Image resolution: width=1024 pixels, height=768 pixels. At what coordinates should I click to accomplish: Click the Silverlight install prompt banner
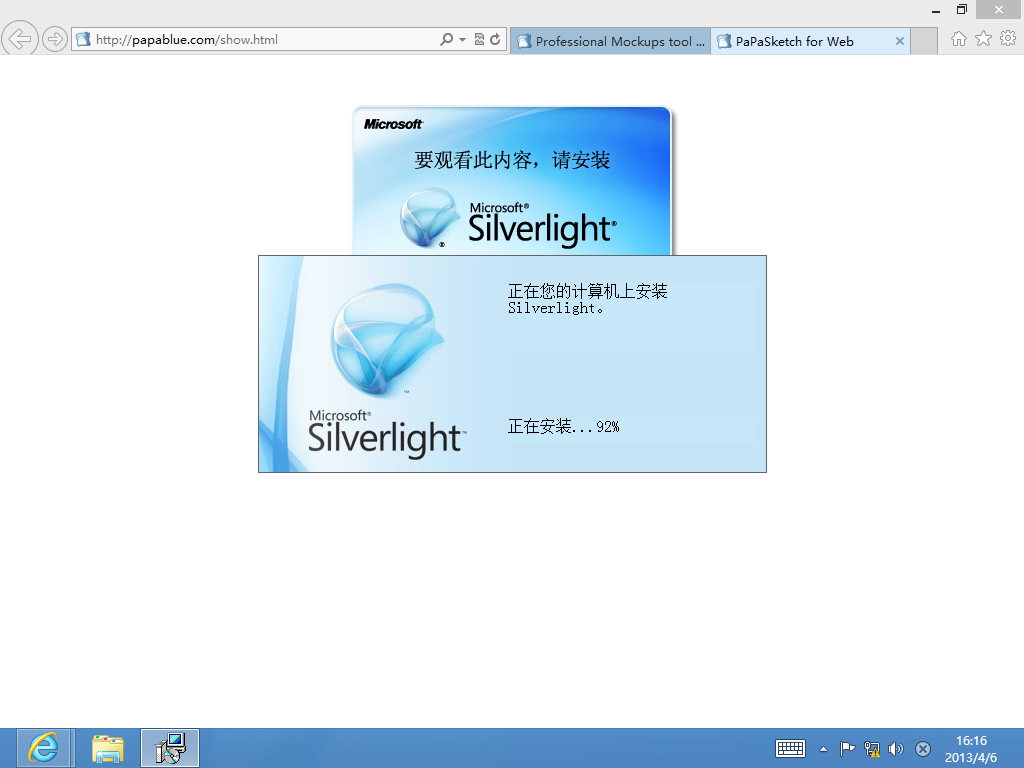[512, 181]
